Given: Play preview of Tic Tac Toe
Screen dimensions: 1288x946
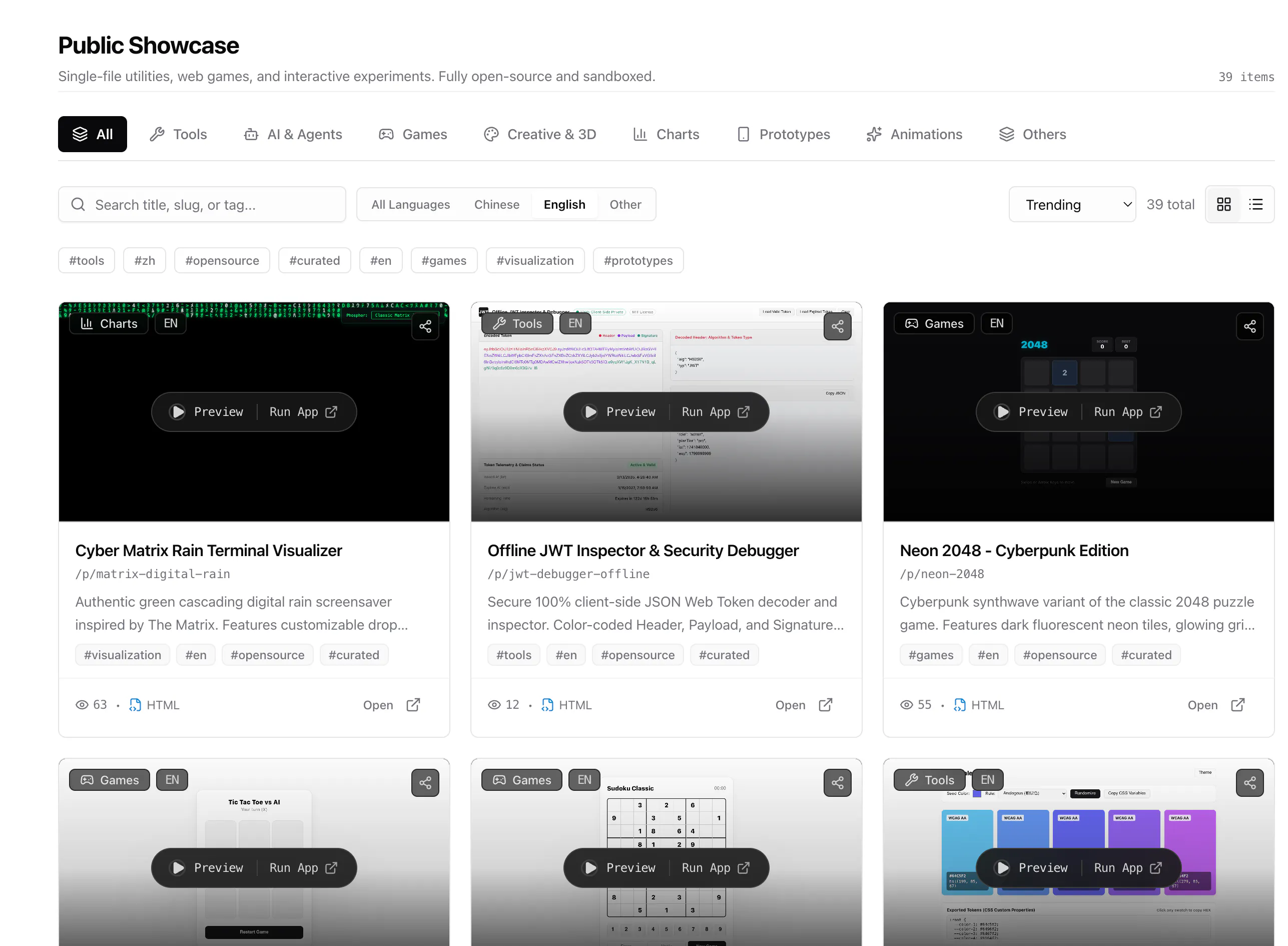Looking at the screenshot, I should pyautogui.click(x=207, y=867).
